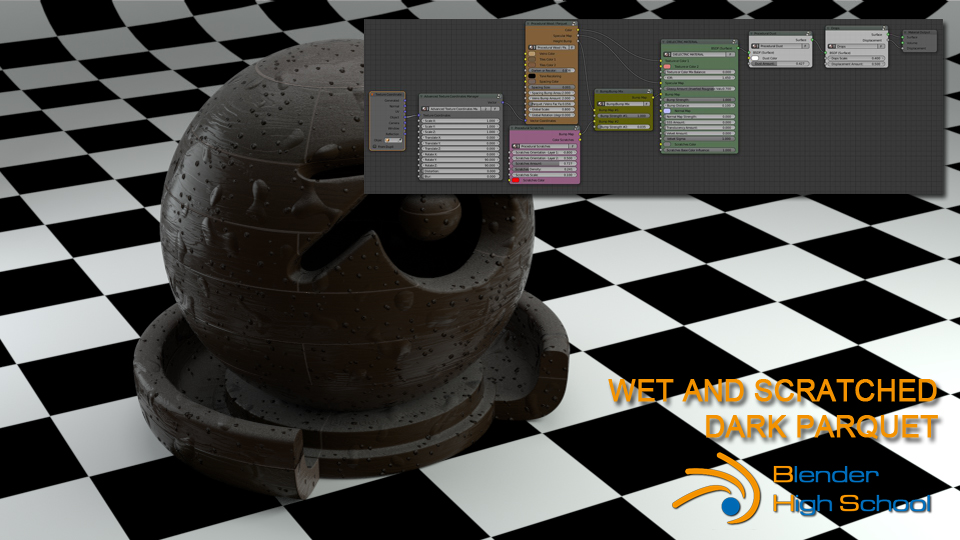The width and height of the screenshot is (960, 540).
Task: Click Texture Coordinate node header icon
Action: click(372, 94)
